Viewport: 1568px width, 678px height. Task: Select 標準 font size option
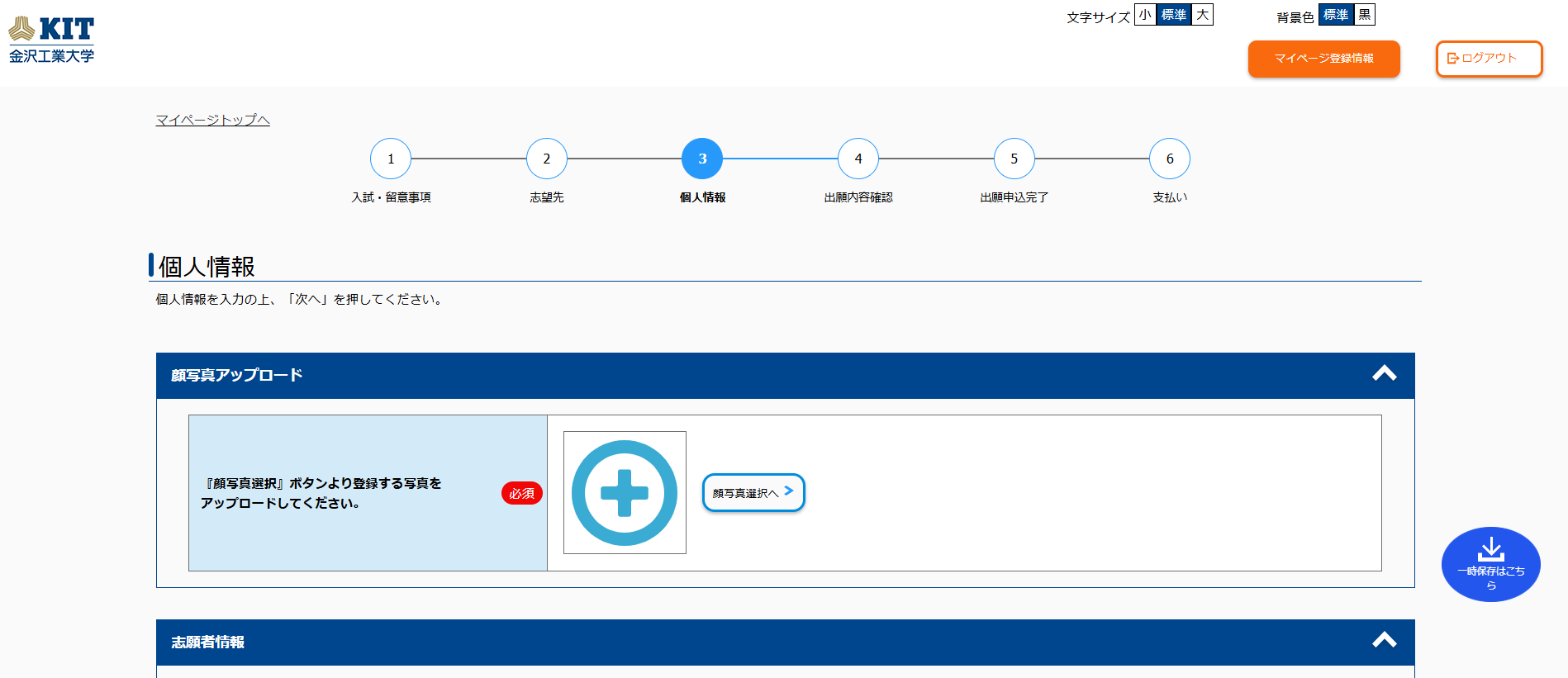coord(1174,15)
